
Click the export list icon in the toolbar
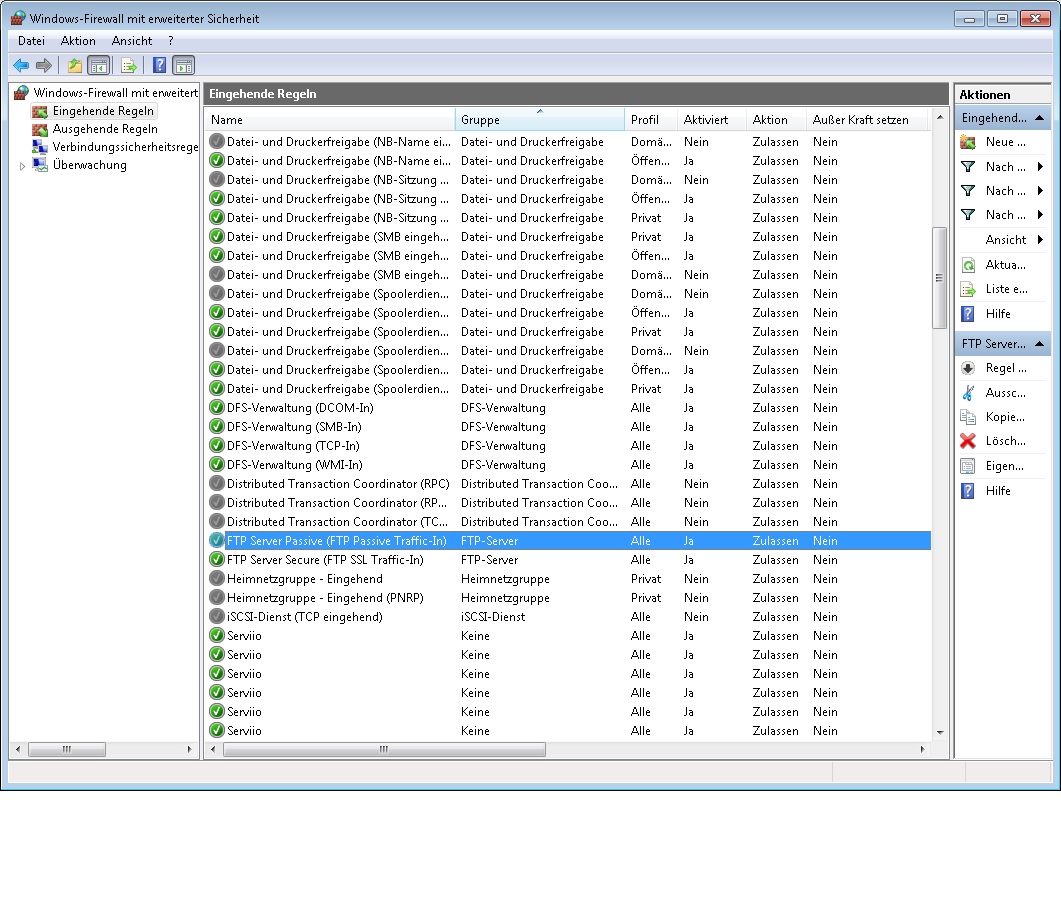tap(128, 66)
